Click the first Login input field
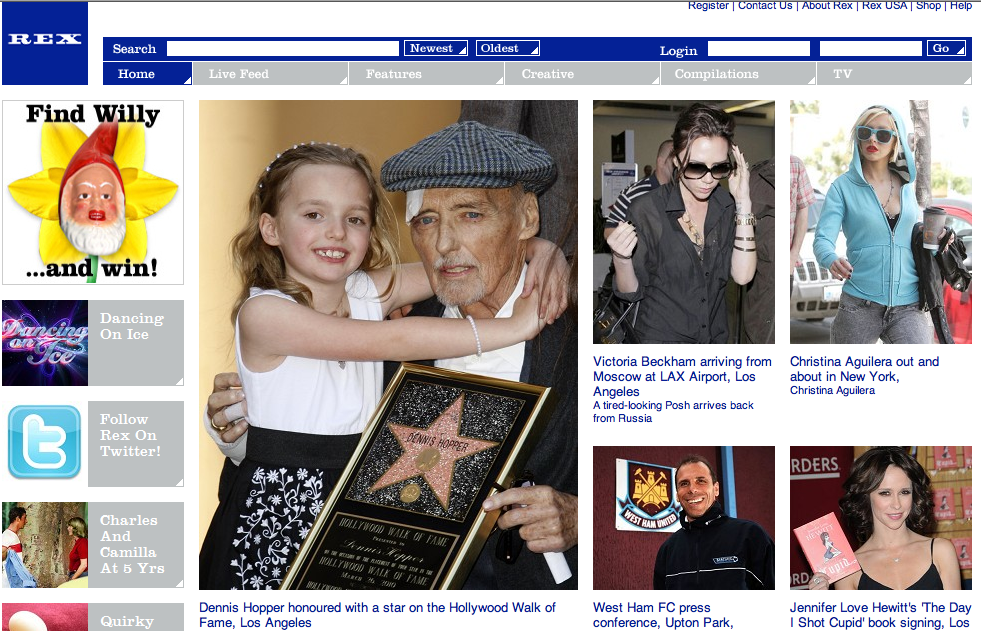The width and height of the screenshot is (981, 631). tap(759, 49)
